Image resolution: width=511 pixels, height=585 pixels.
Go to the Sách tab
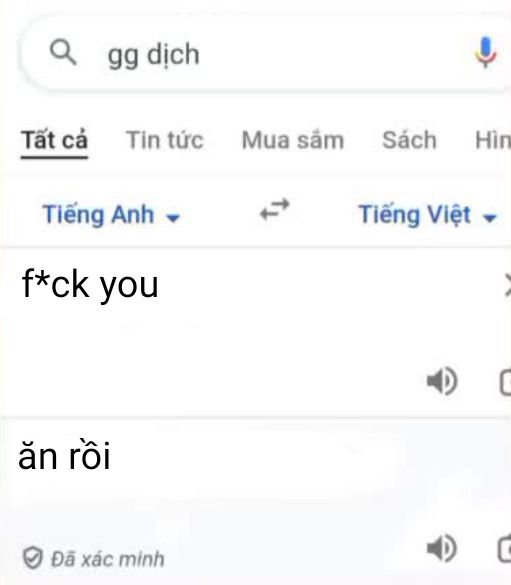coord(410,140)
